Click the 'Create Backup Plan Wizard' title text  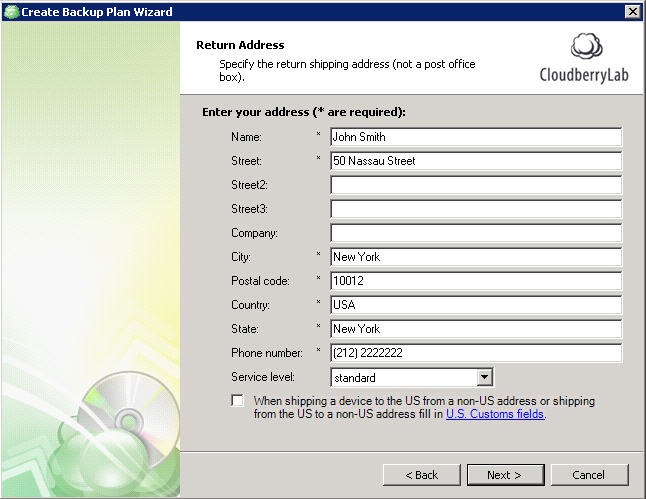tap(97, 12)
